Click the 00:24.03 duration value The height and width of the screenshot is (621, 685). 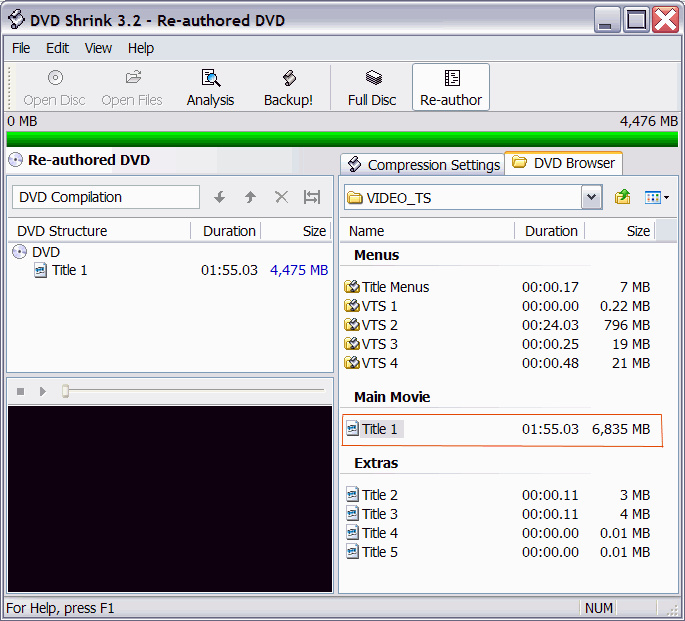[x=550, y=325]
